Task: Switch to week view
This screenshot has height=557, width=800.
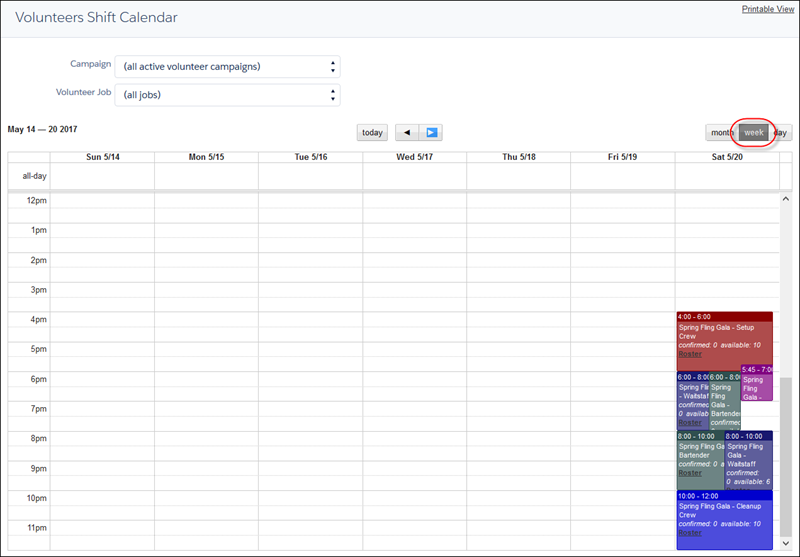Action: pyautogui.click(x=753, y=133)
